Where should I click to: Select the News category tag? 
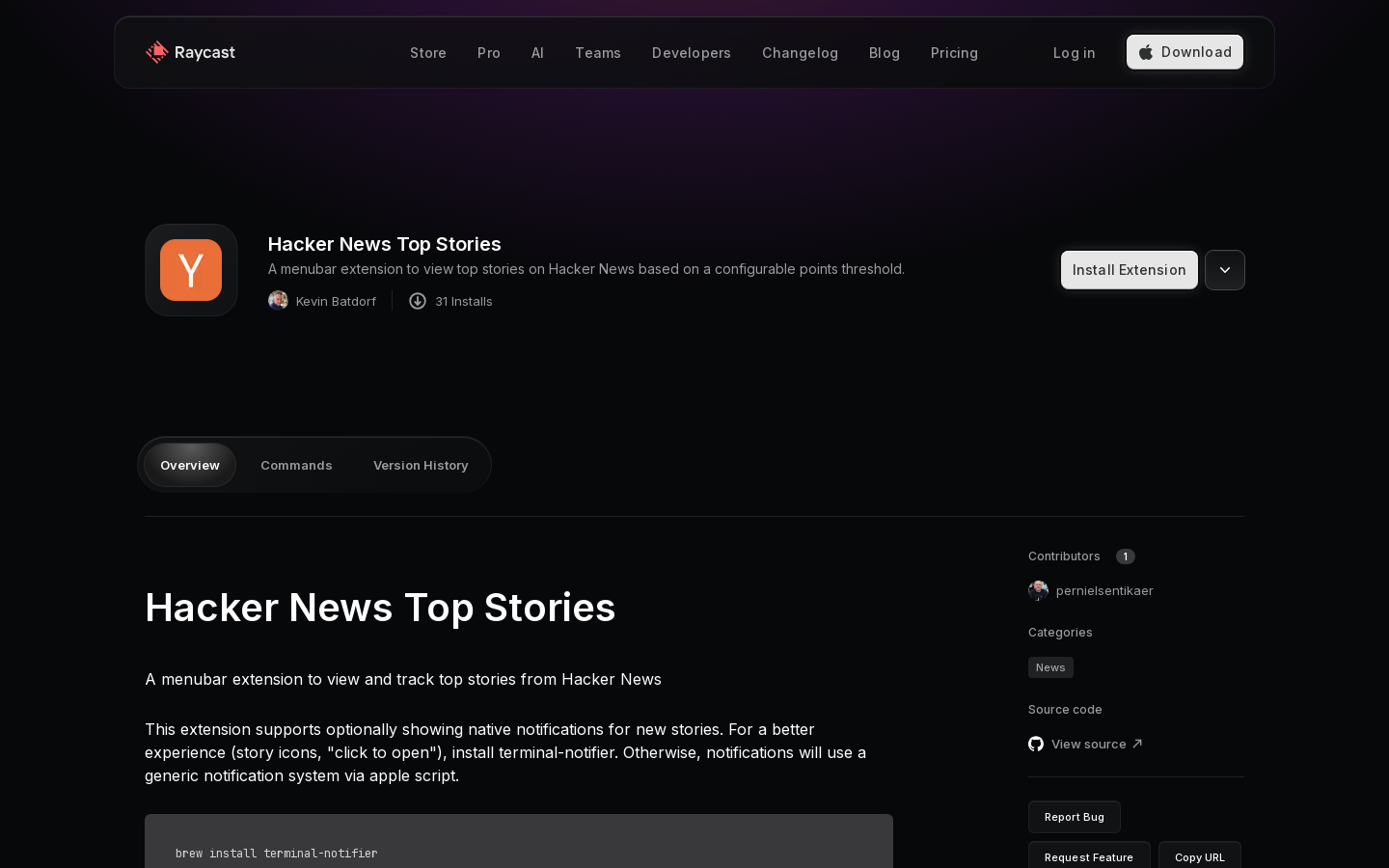coord(1050,667)
